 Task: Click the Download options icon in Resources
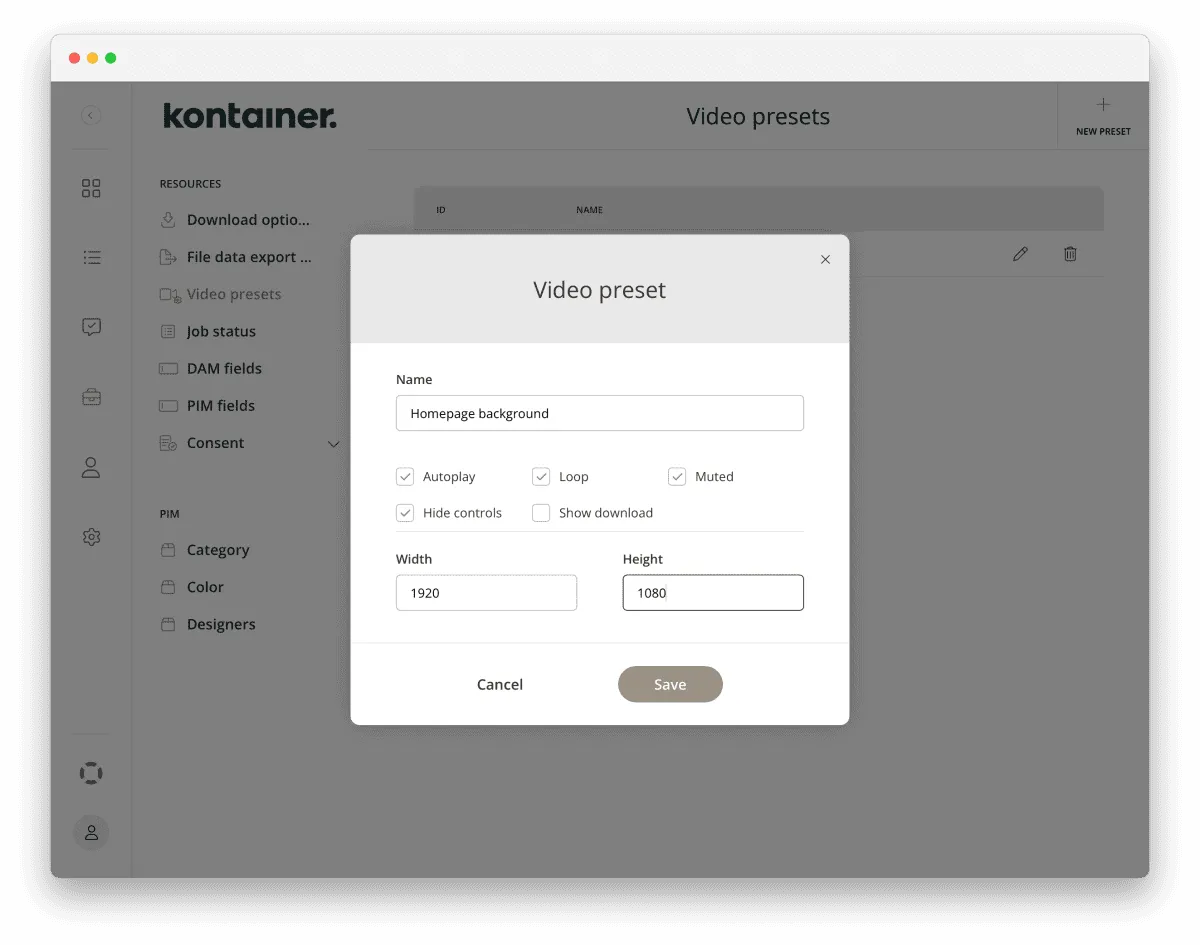tap(168, 220)
